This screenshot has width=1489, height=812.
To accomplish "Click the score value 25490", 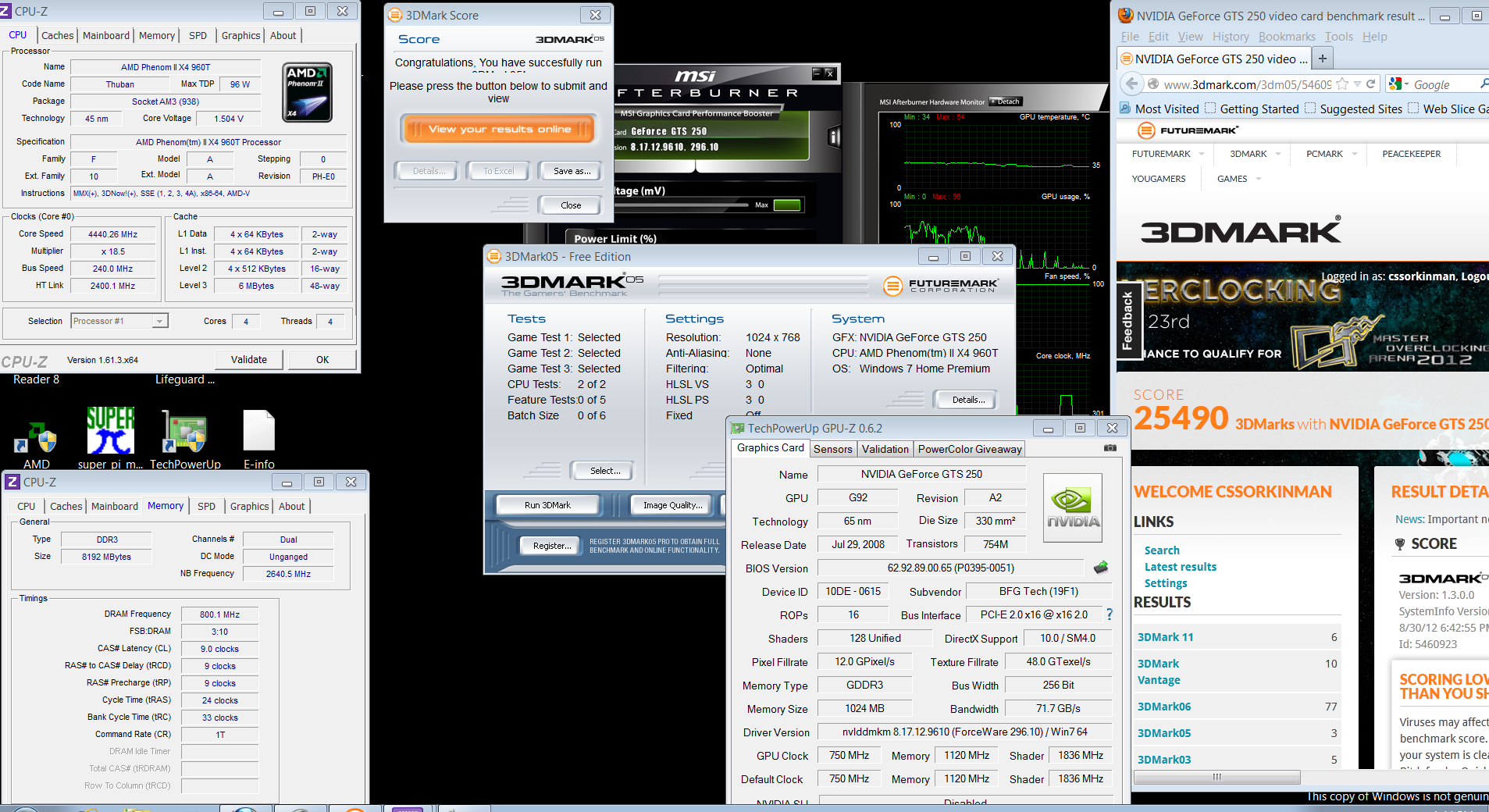I will point(1181,419).
